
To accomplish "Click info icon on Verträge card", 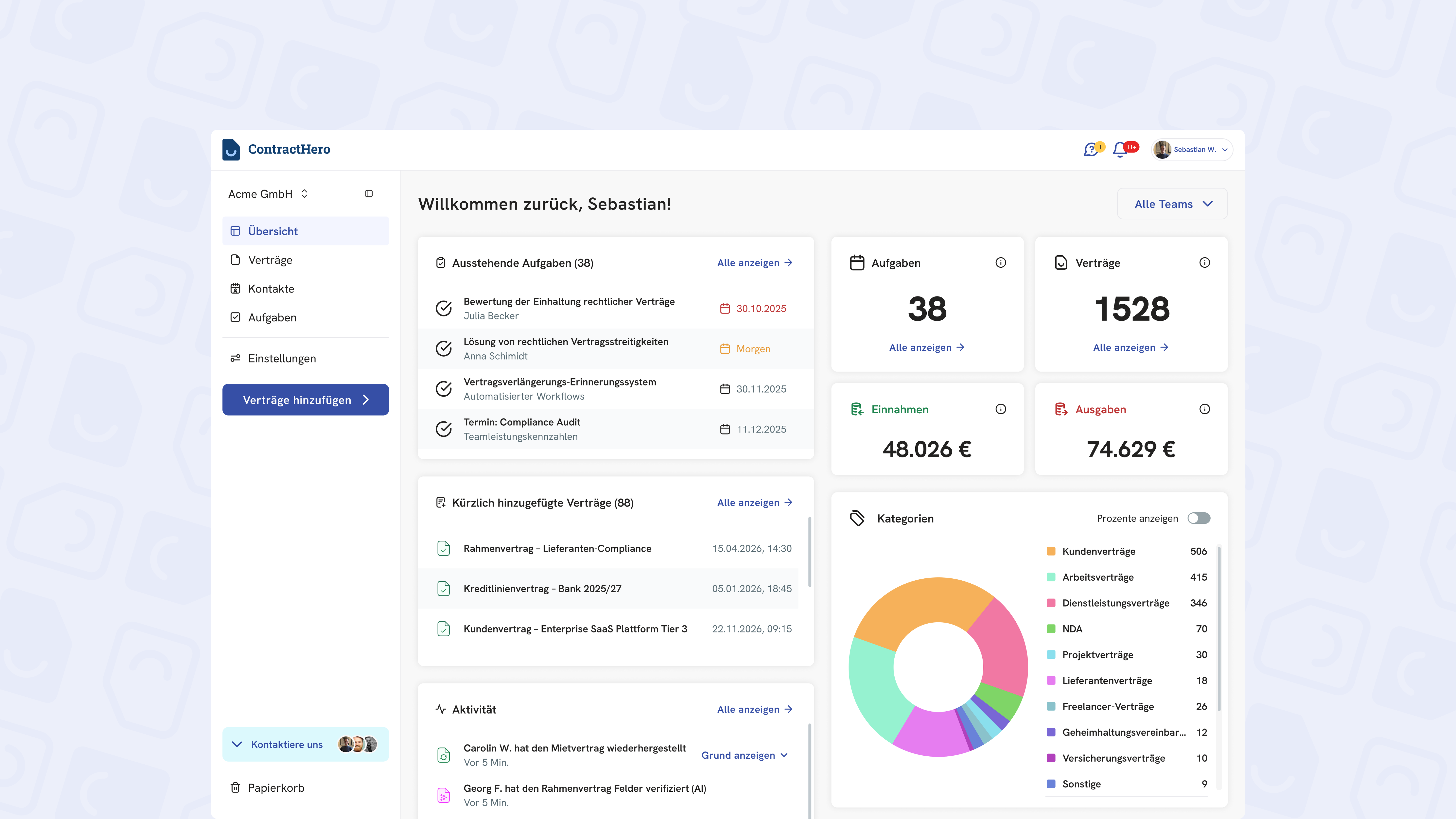I will (1204, 263).
